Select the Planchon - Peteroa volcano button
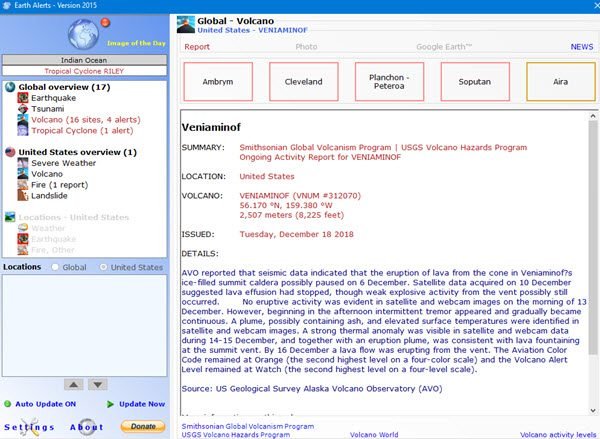 click(x=390, y=82)
